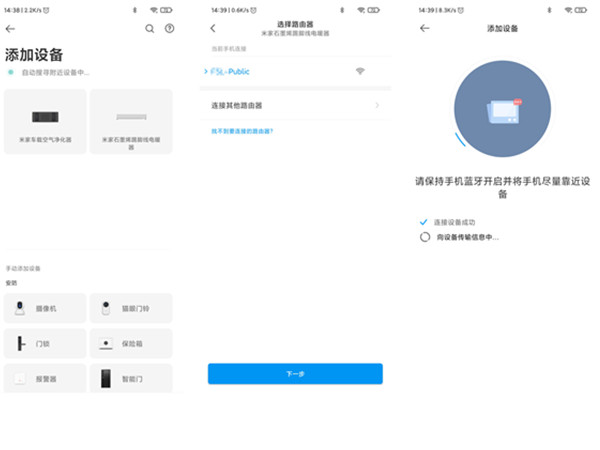The image size is (600, 450).
Task: Select the 摄像机 camera icon
Action: pyautogui.click(x=20, y=309)
